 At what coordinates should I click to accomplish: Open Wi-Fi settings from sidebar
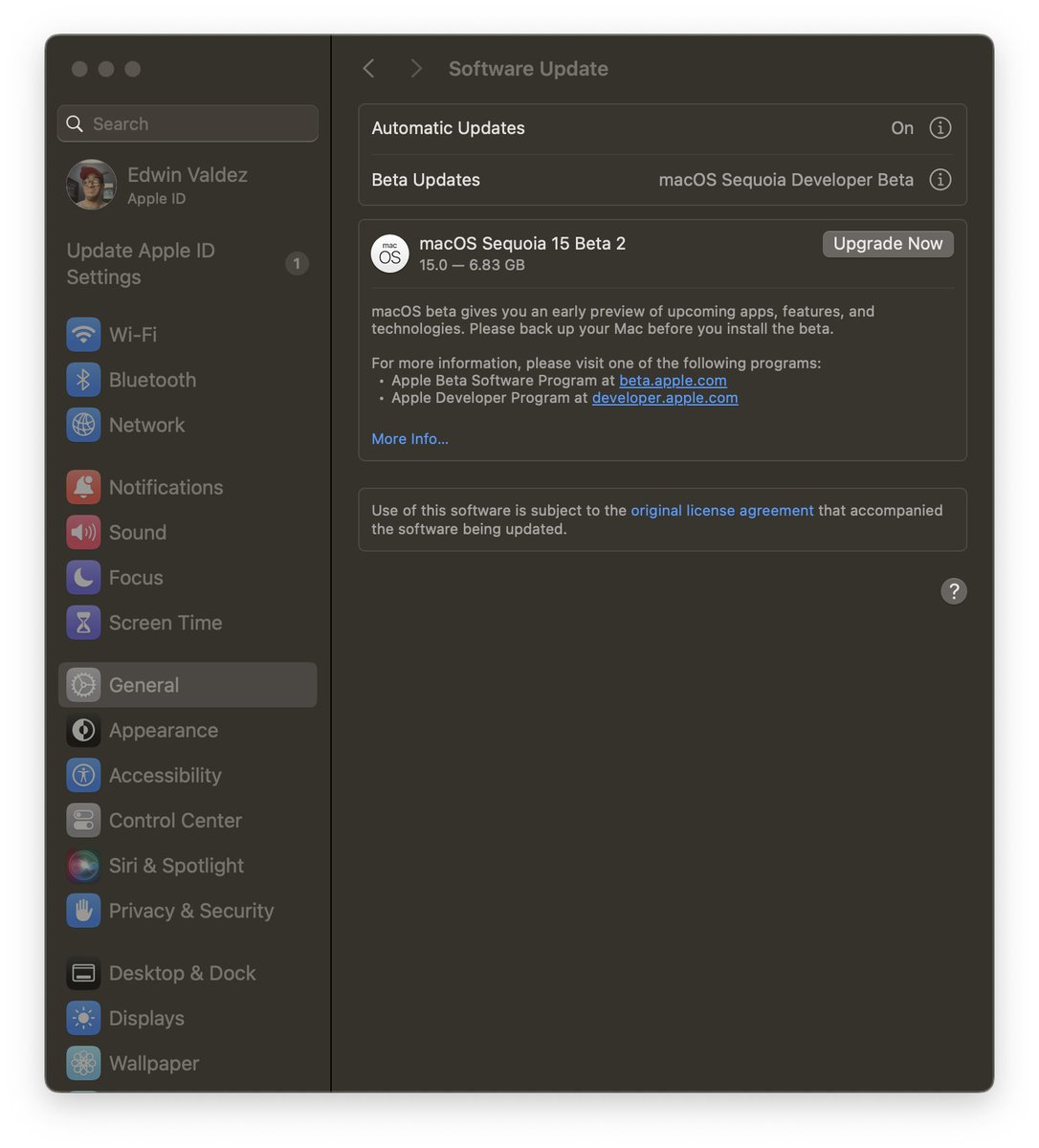133,334
